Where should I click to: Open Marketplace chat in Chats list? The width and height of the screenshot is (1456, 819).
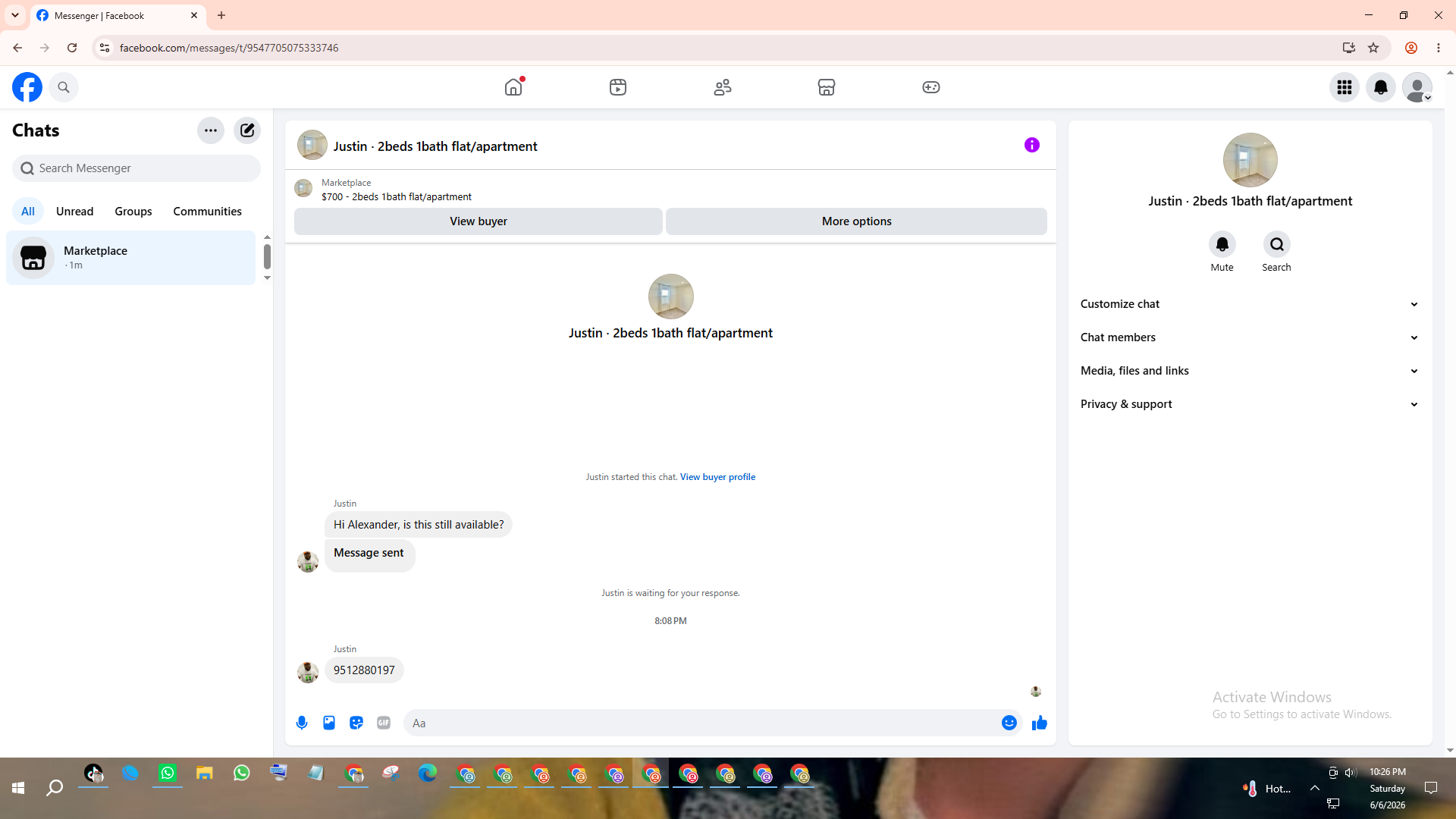[x=131, y=258]
